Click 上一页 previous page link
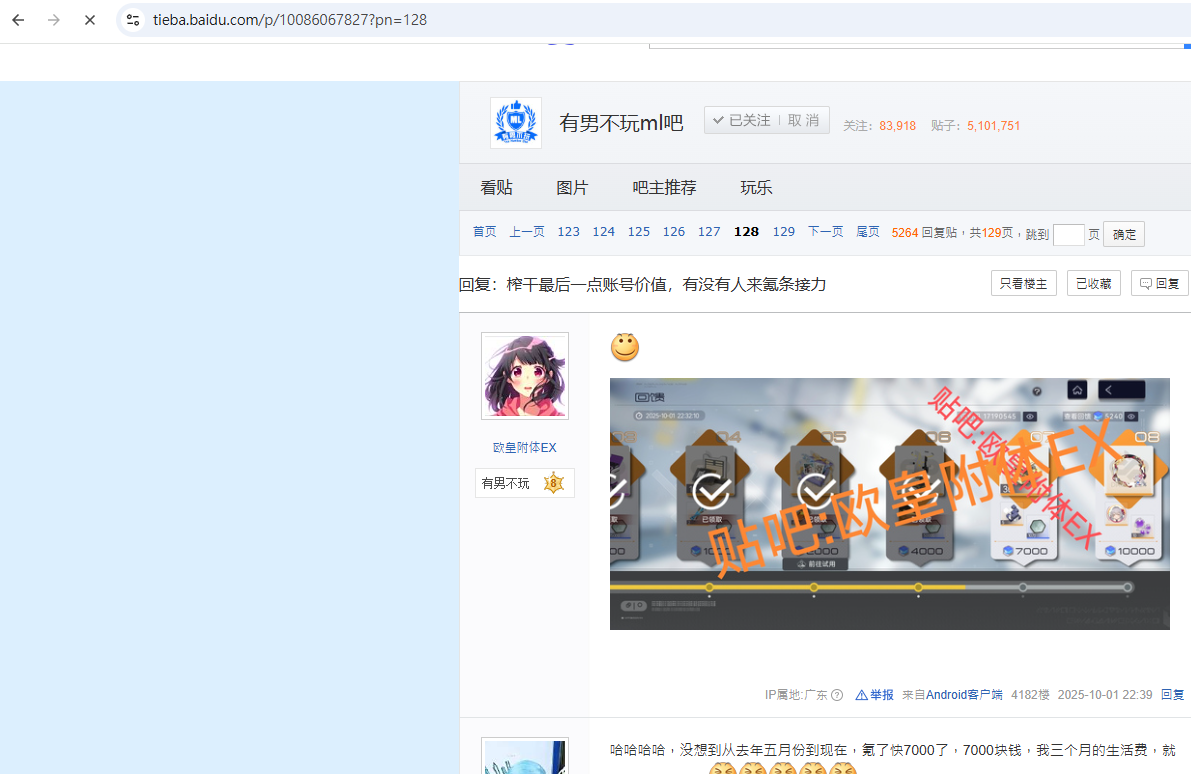Image resolution: width=1191 pixels, height=774 pixels. pos(527,232)
